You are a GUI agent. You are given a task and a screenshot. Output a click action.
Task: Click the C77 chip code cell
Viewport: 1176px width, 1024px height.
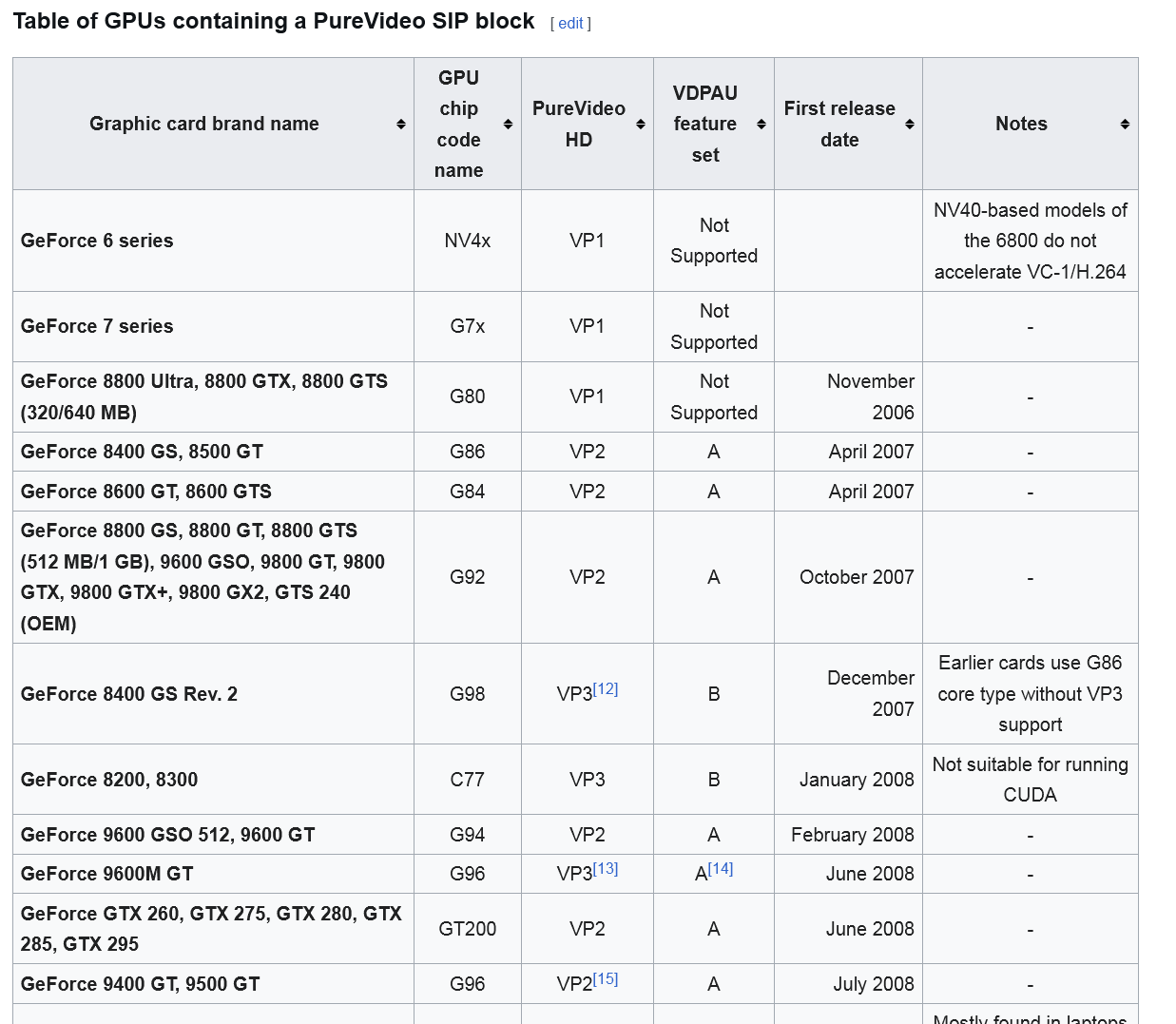coord(468,780)
